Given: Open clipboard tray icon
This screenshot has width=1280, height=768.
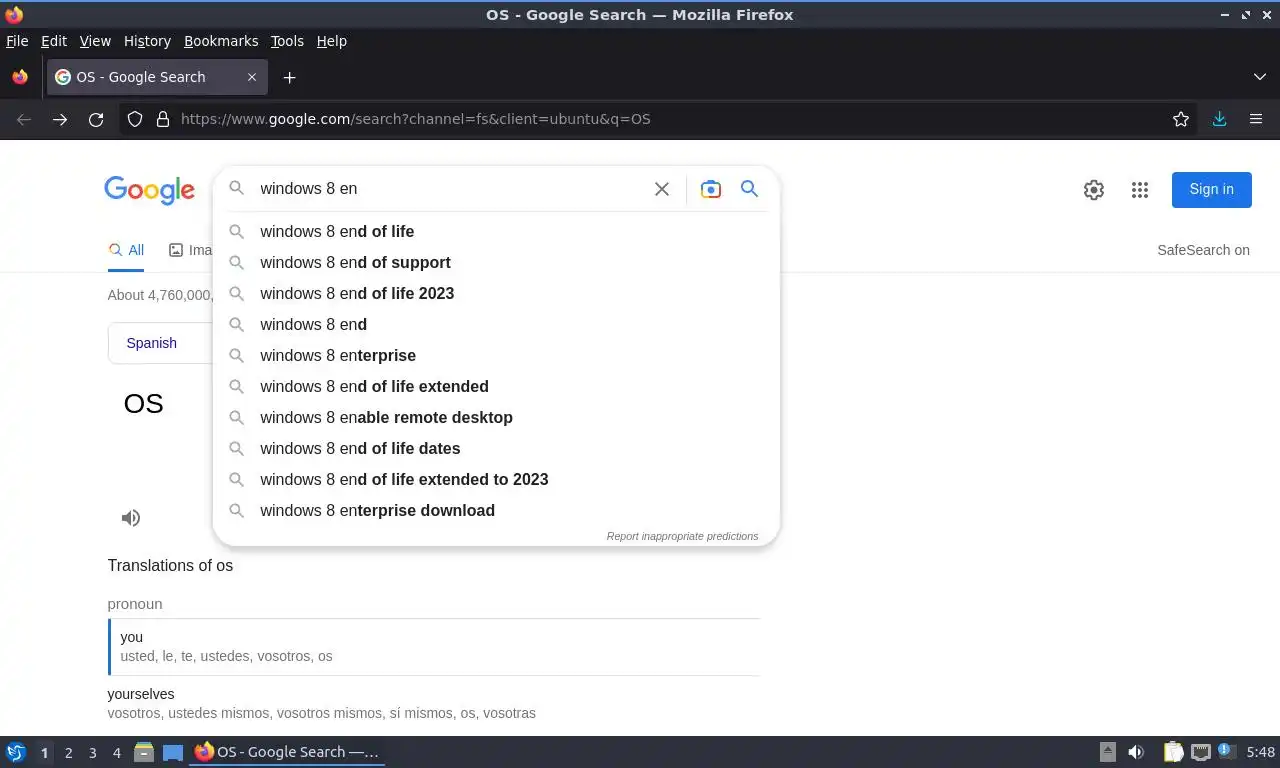Looking at the screenshot, I should coord(1173,752).
